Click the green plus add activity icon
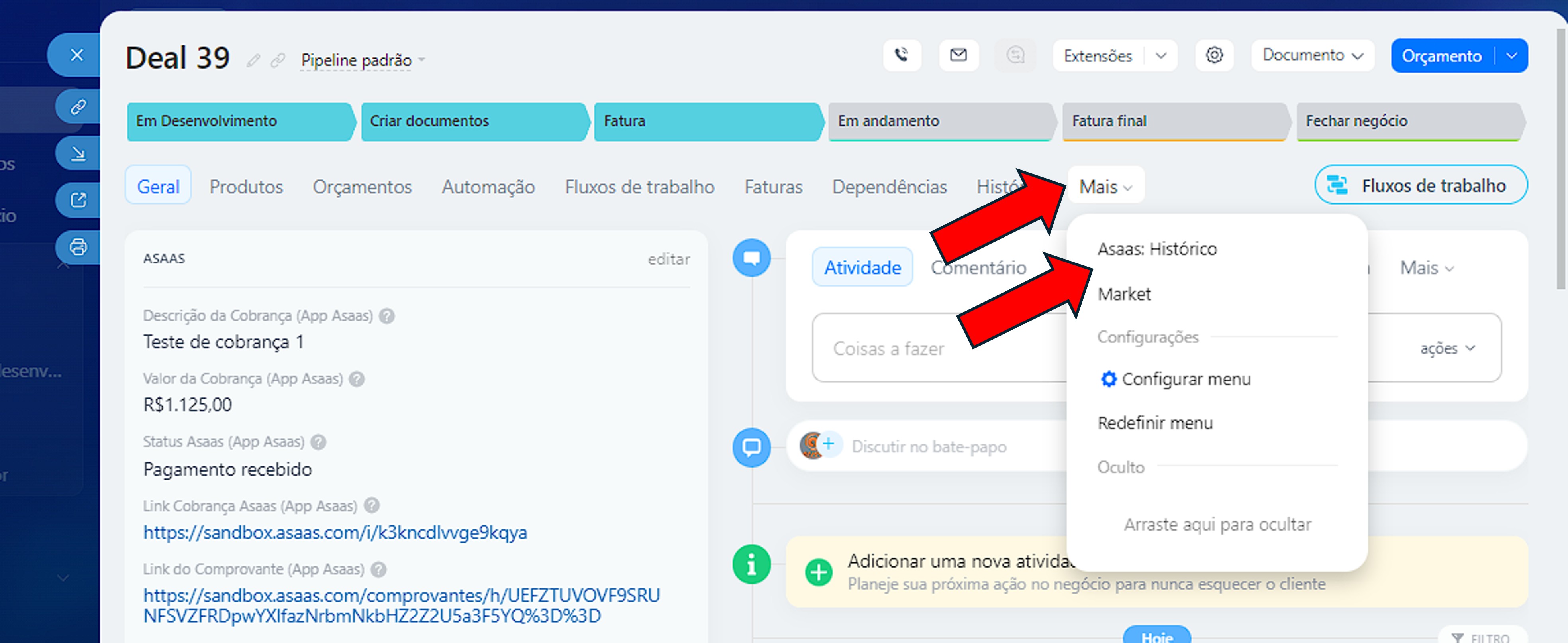1568x643 pixels. 818,572
